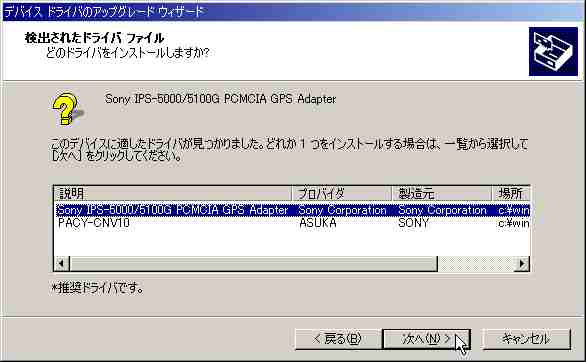The width and height of the screenshot is (586, 362).
Task: Click the yellow question mark device icon
Action: pyautogui.click(x=67, y=109)
